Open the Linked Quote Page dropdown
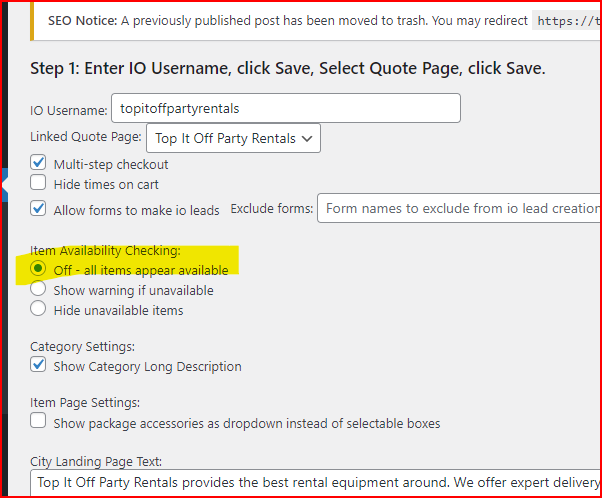 pyautogui.click(x=233, y=139)
